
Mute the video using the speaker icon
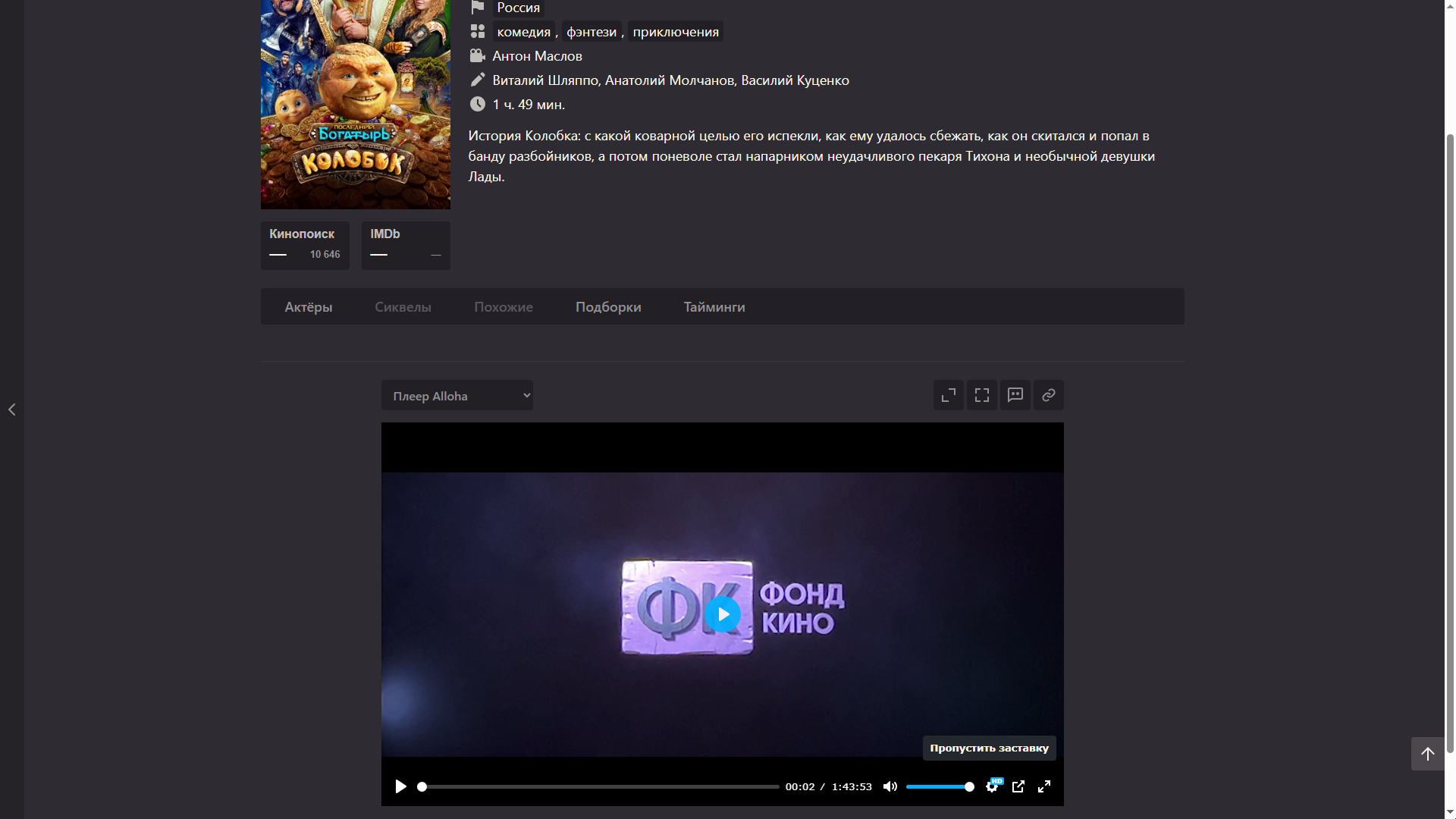point(890,786)
